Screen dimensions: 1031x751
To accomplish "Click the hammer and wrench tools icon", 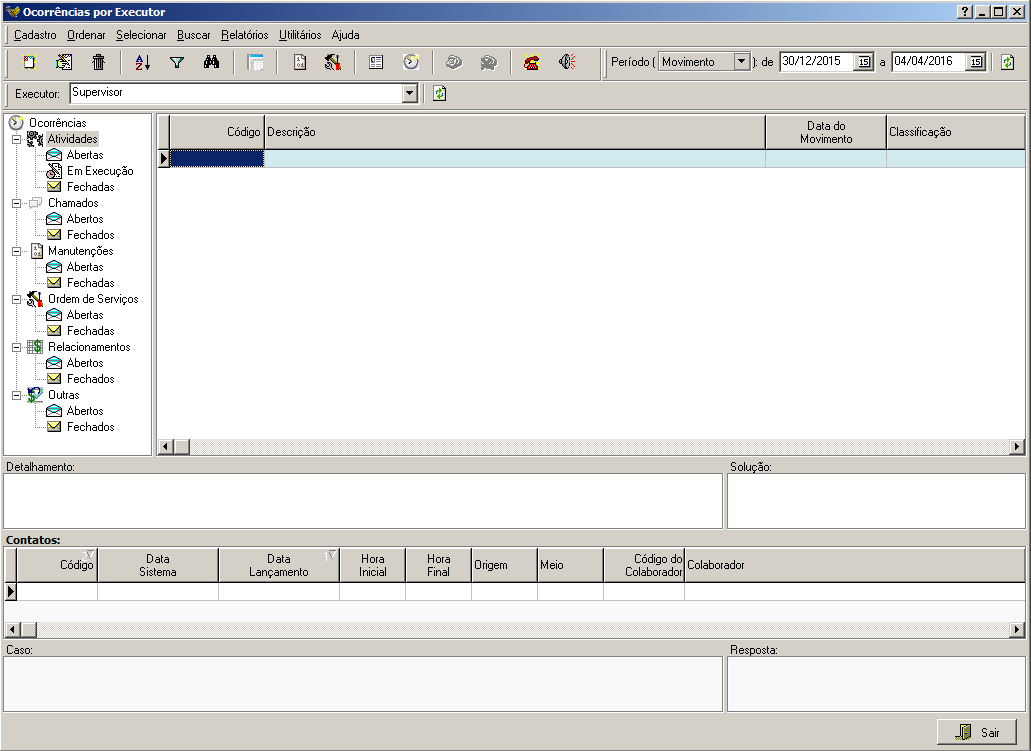I will pyautogui.click(x=333, y=62).
